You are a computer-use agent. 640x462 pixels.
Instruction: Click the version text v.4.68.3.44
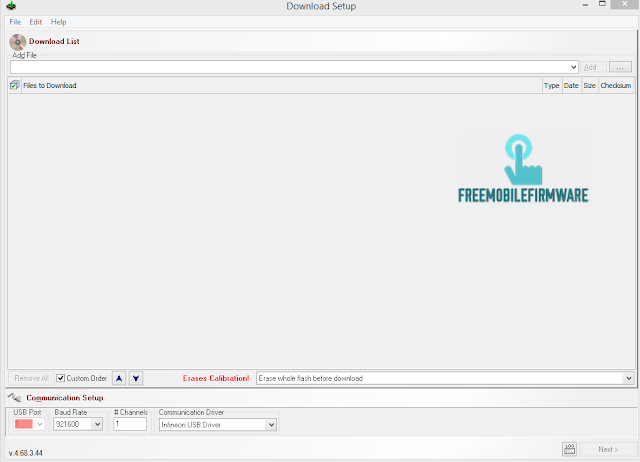click(26, 453)
